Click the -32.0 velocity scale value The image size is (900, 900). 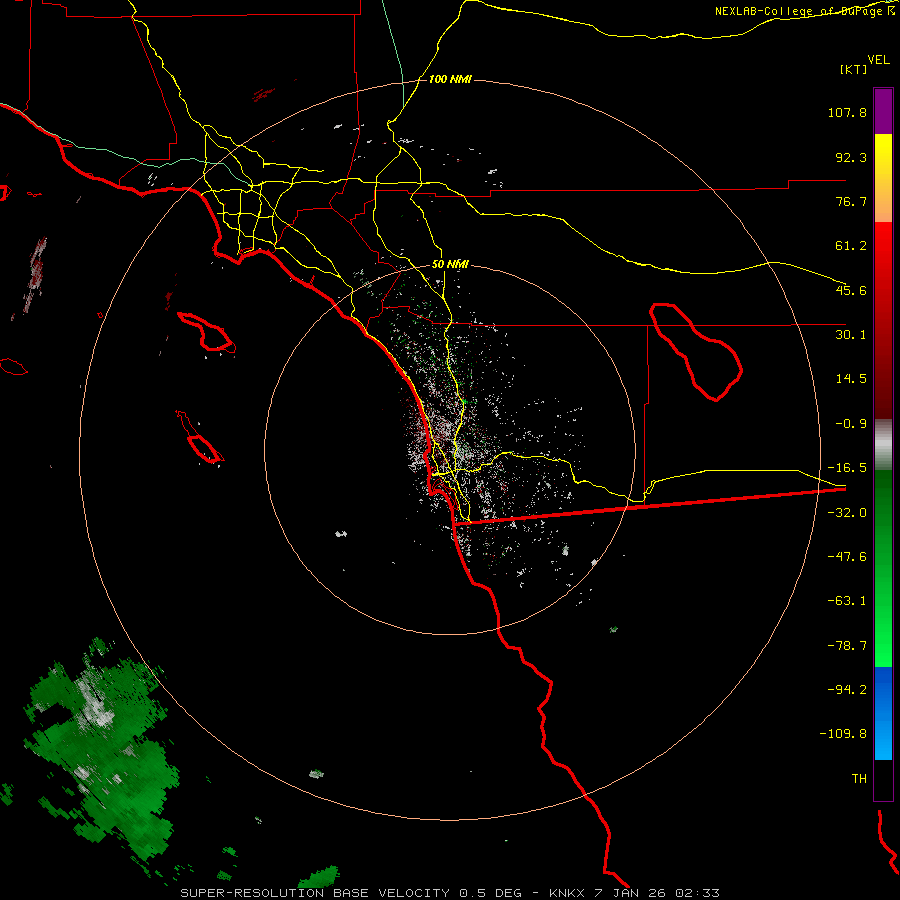pos(847,513)
